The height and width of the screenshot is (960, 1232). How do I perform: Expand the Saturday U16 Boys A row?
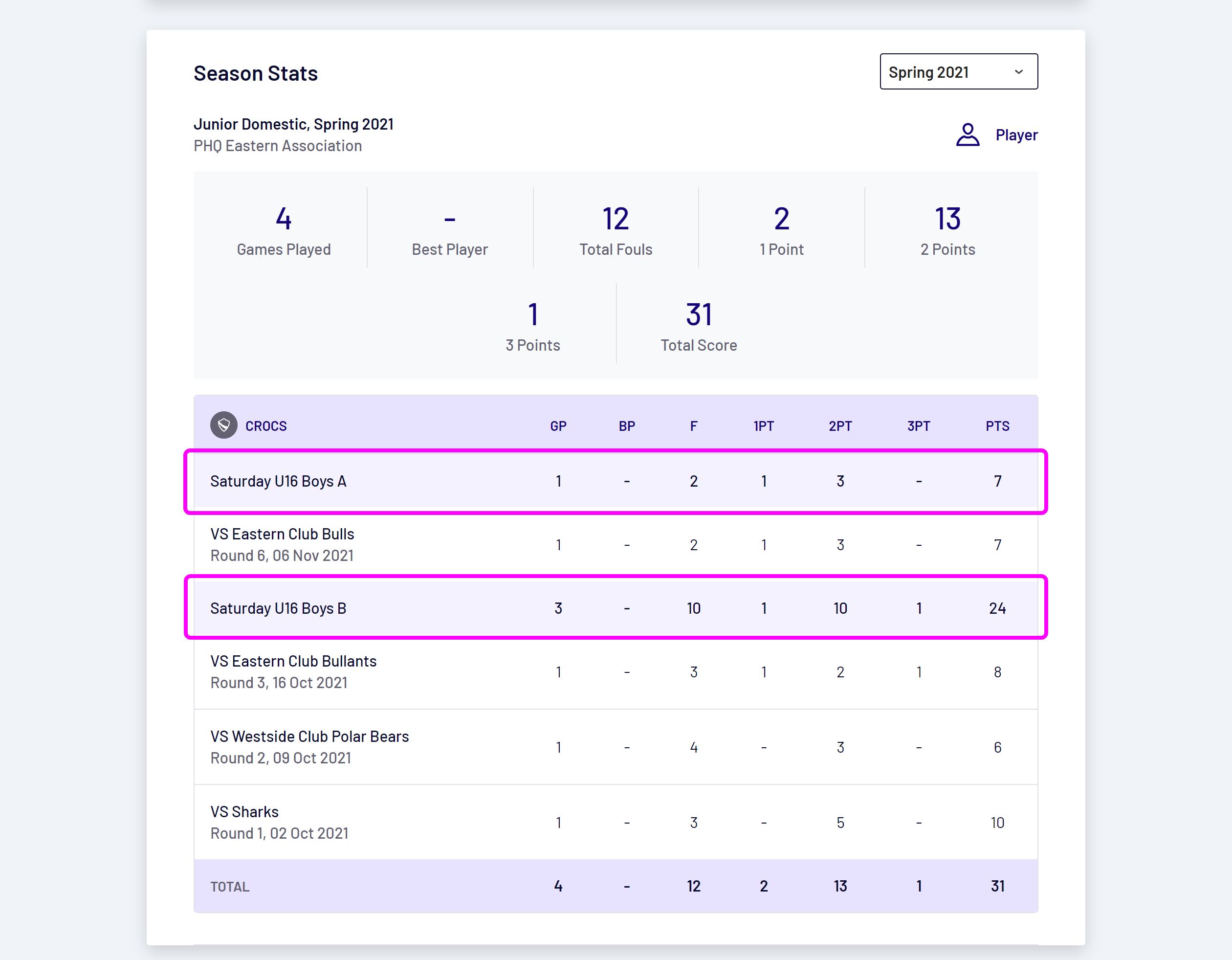[278, 481]
